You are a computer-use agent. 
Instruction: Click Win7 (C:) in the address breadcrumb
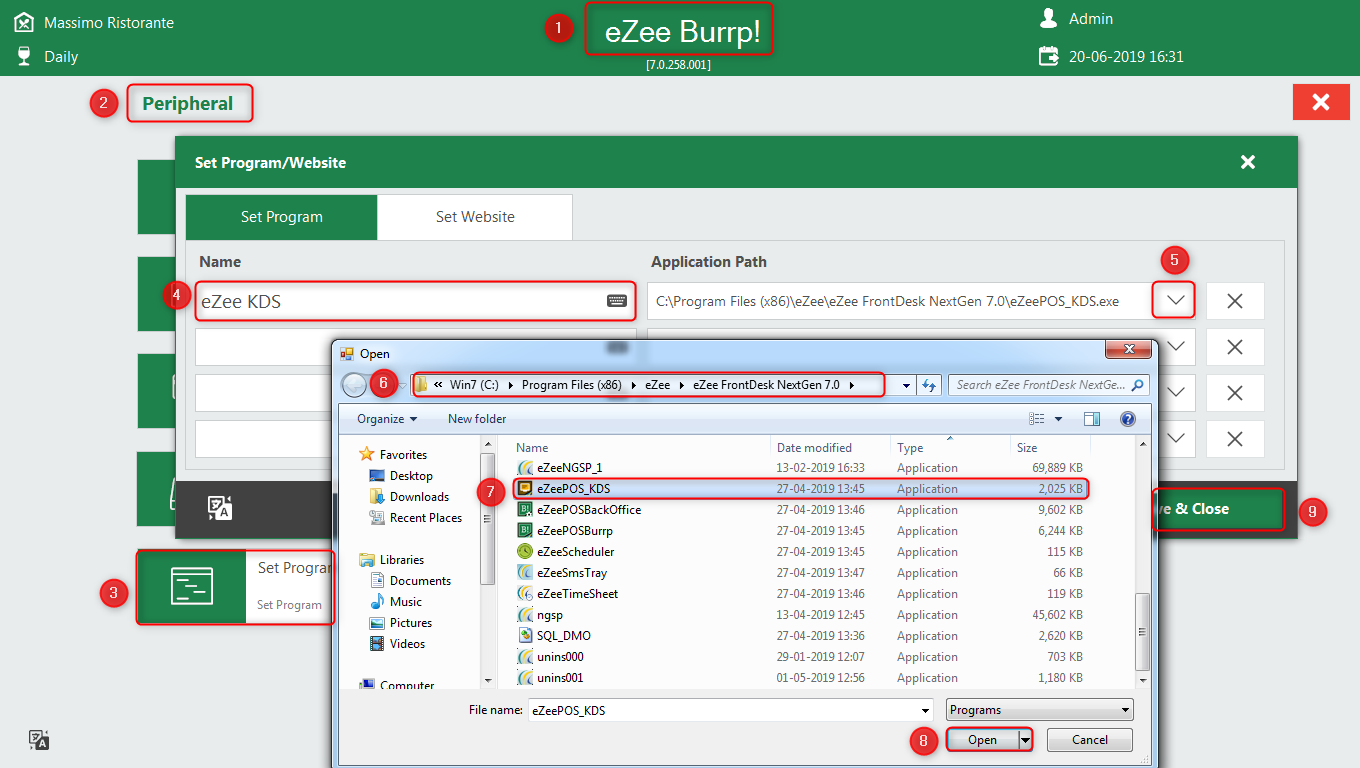click(x=474, y=385)
